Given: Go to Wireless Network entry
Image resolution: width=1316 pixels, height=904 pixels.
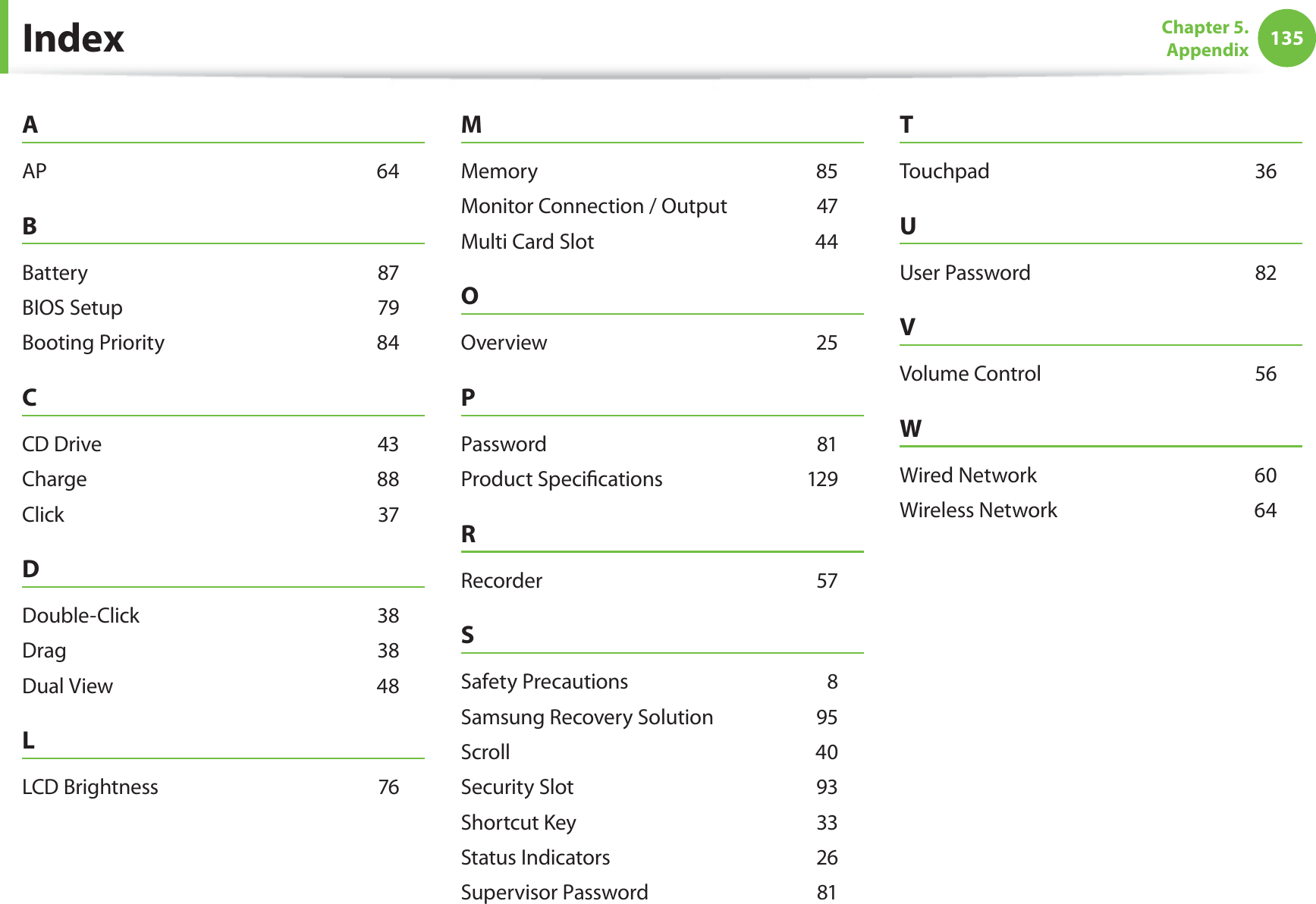Looking at the screenshot, I should (x=978, y=510).
